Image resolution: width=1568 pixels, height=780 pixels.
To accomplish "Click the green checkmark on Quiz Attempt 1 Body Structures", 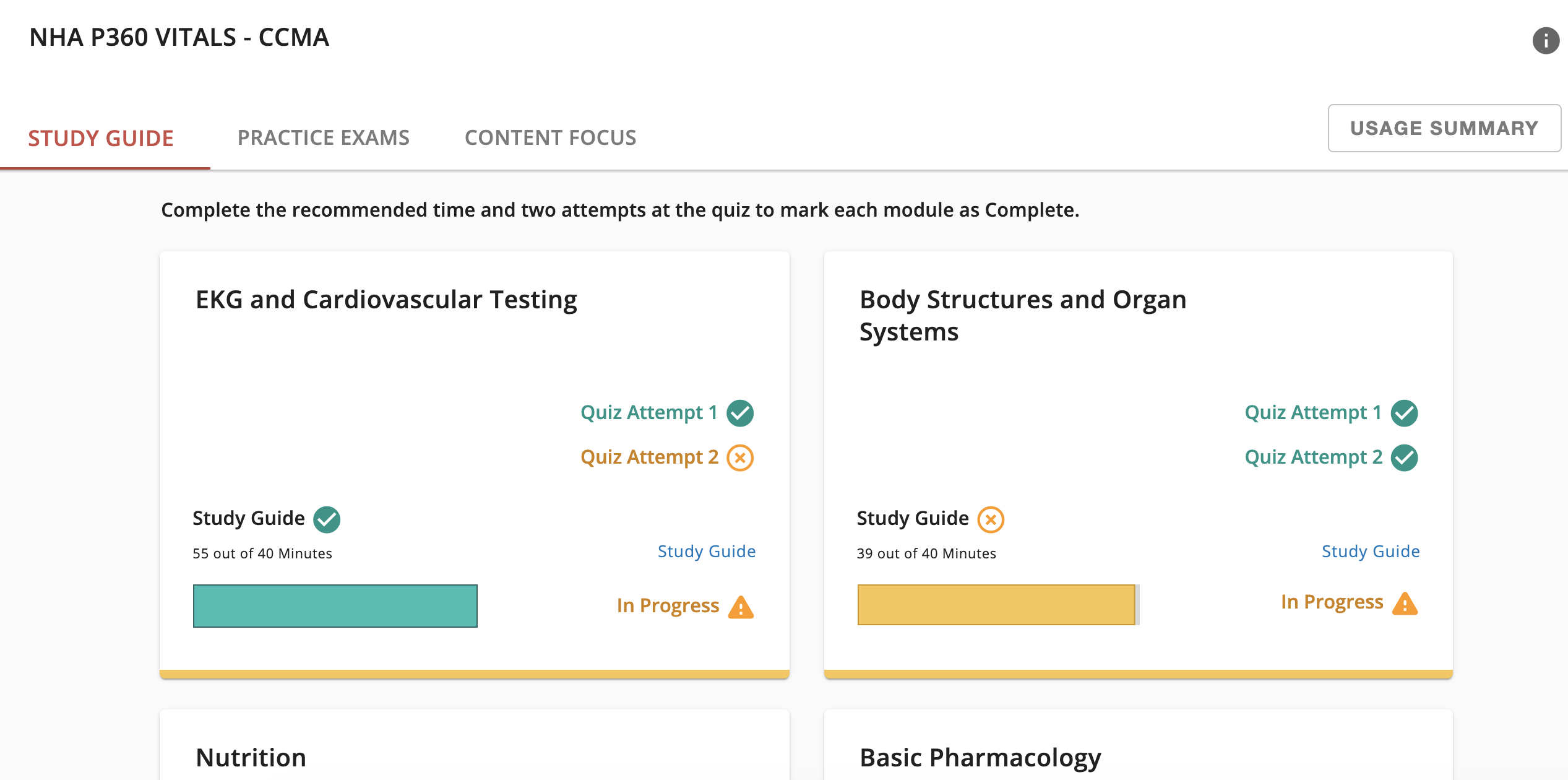I will coord(1405,412).
